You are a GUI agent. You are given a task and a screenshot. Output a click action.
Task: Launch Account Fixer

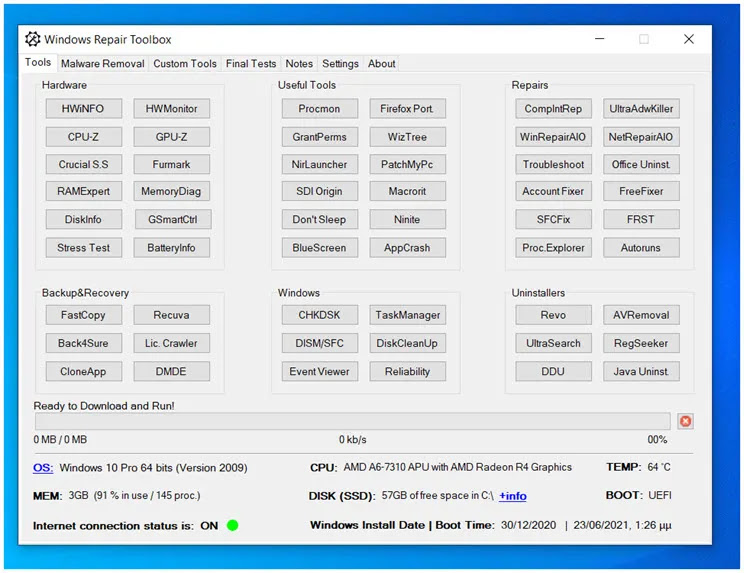tap(553, 191)
